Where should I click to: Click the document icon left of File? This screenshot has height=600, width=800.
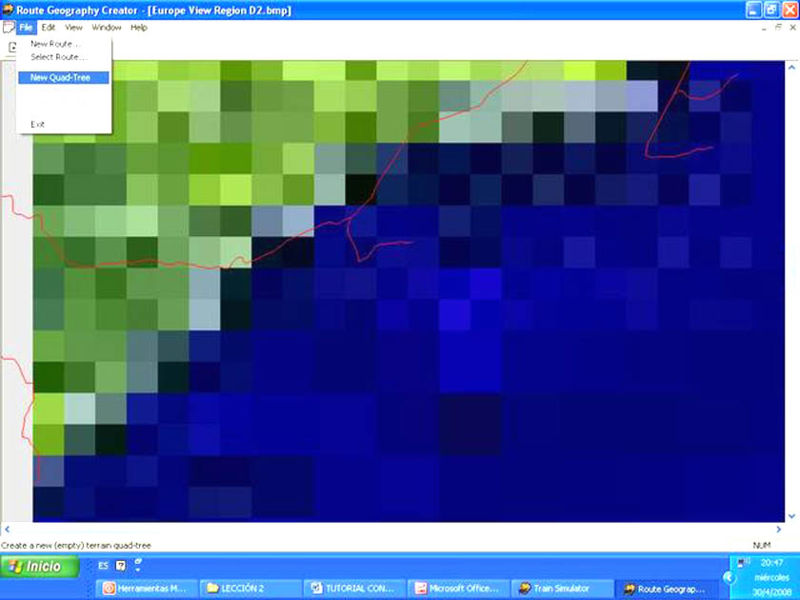8,27
